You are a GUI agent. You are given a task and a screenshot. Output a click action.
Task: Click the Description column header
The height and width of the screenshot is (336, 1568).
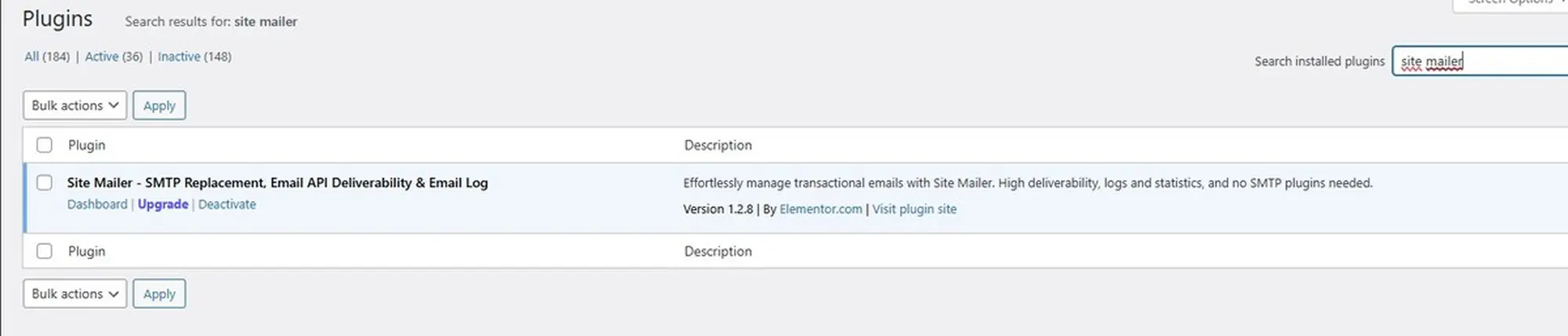(x=717, y=145)
